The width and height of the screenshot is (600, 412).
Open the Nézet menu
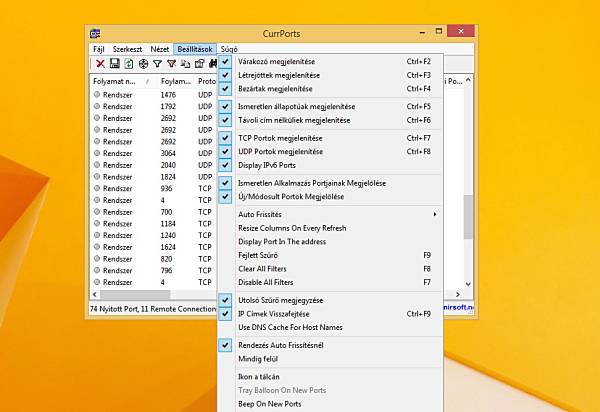[x=160, y=49]
